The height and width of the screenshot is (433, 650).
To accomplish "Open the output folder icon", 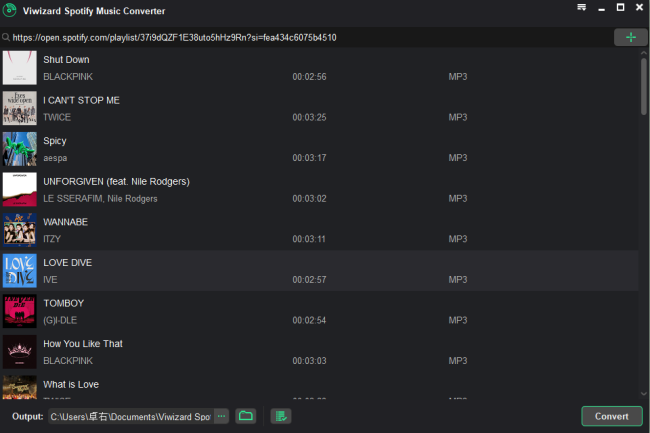I will click(246, 416).
